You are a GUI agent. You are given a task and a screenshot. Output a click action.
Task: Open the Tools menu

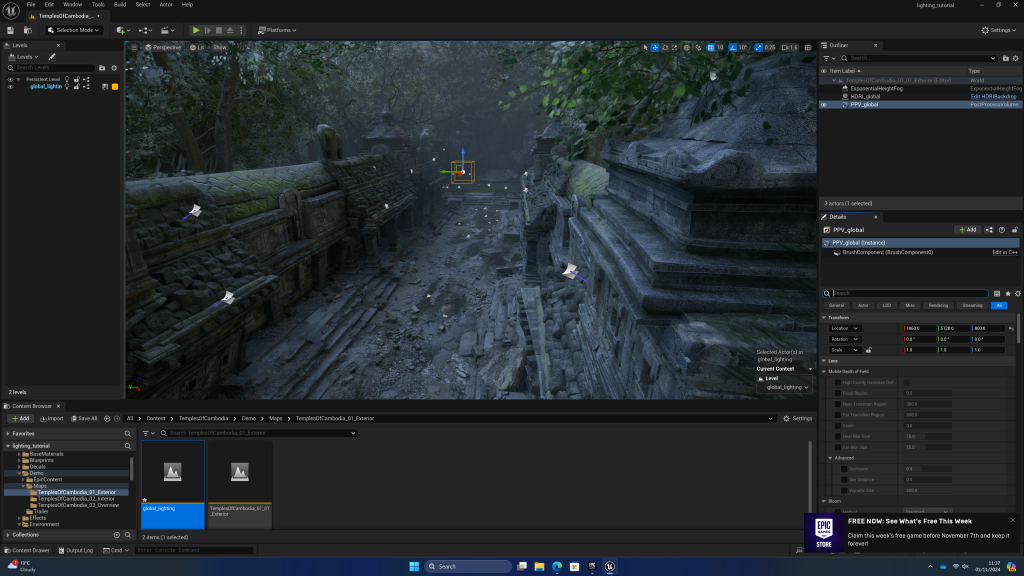tap(98, 5)
